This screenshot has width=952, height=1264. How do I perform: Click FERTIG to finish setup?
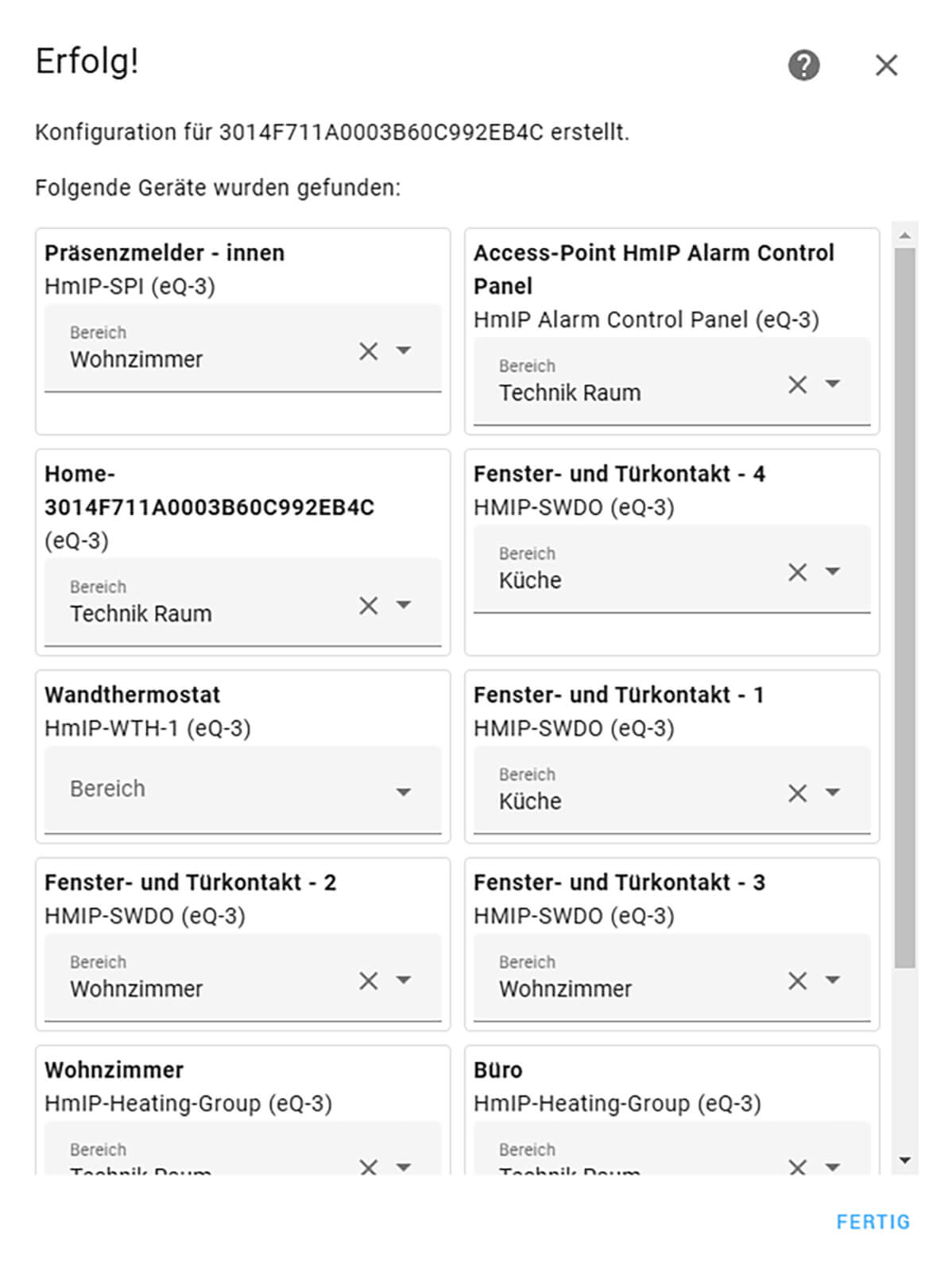(873, 1222)
